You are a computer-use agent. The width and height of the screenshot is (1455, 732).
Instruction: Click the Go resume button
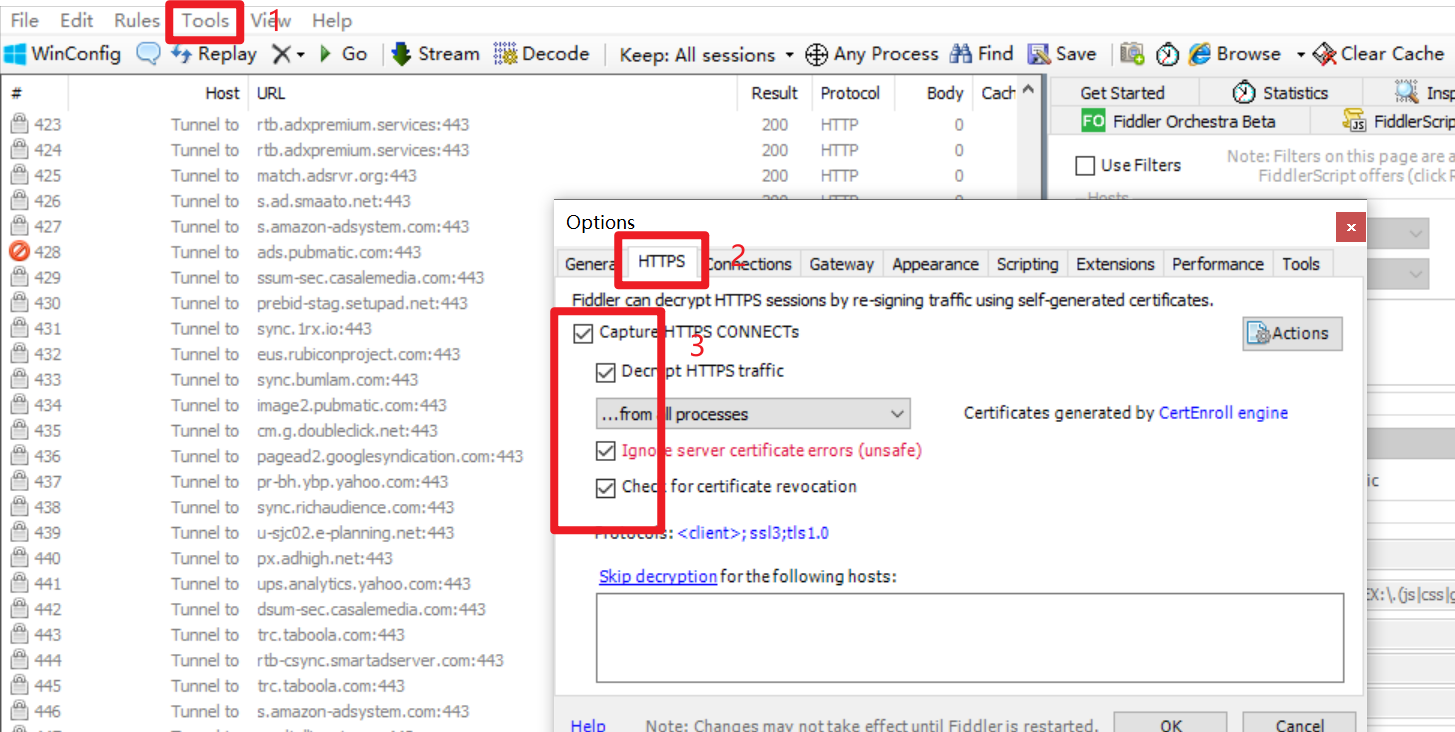point(343,54)
